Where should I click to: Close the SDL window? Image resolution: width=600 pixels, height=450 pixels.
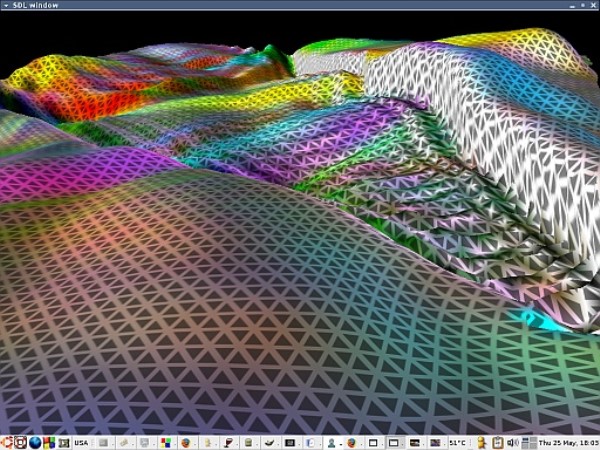click(592, 5)
